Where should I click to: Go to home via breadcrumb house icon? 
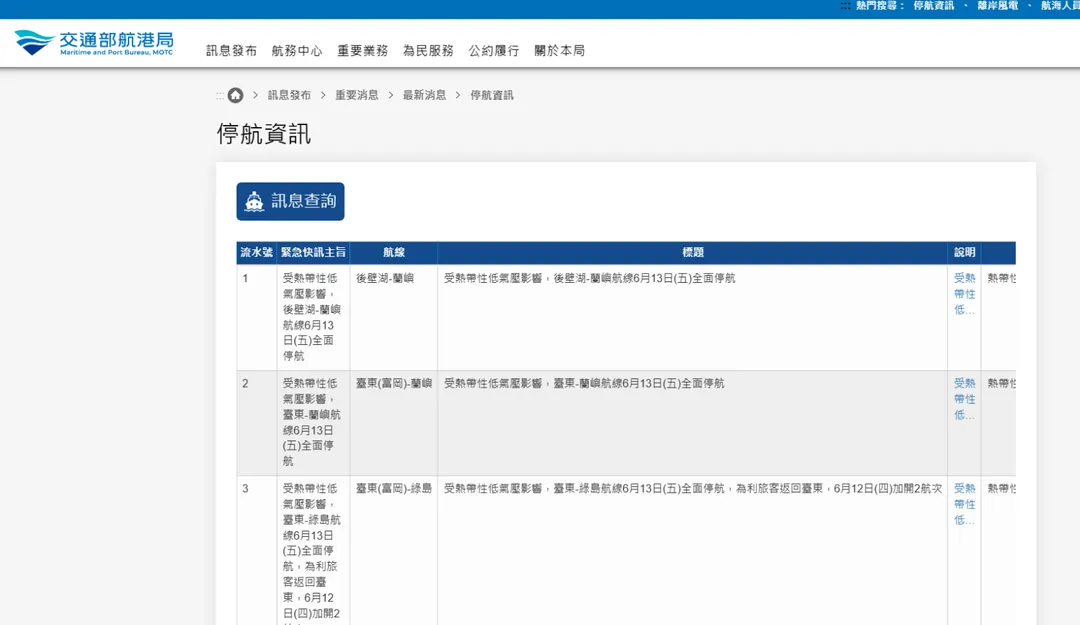[236, 95]
